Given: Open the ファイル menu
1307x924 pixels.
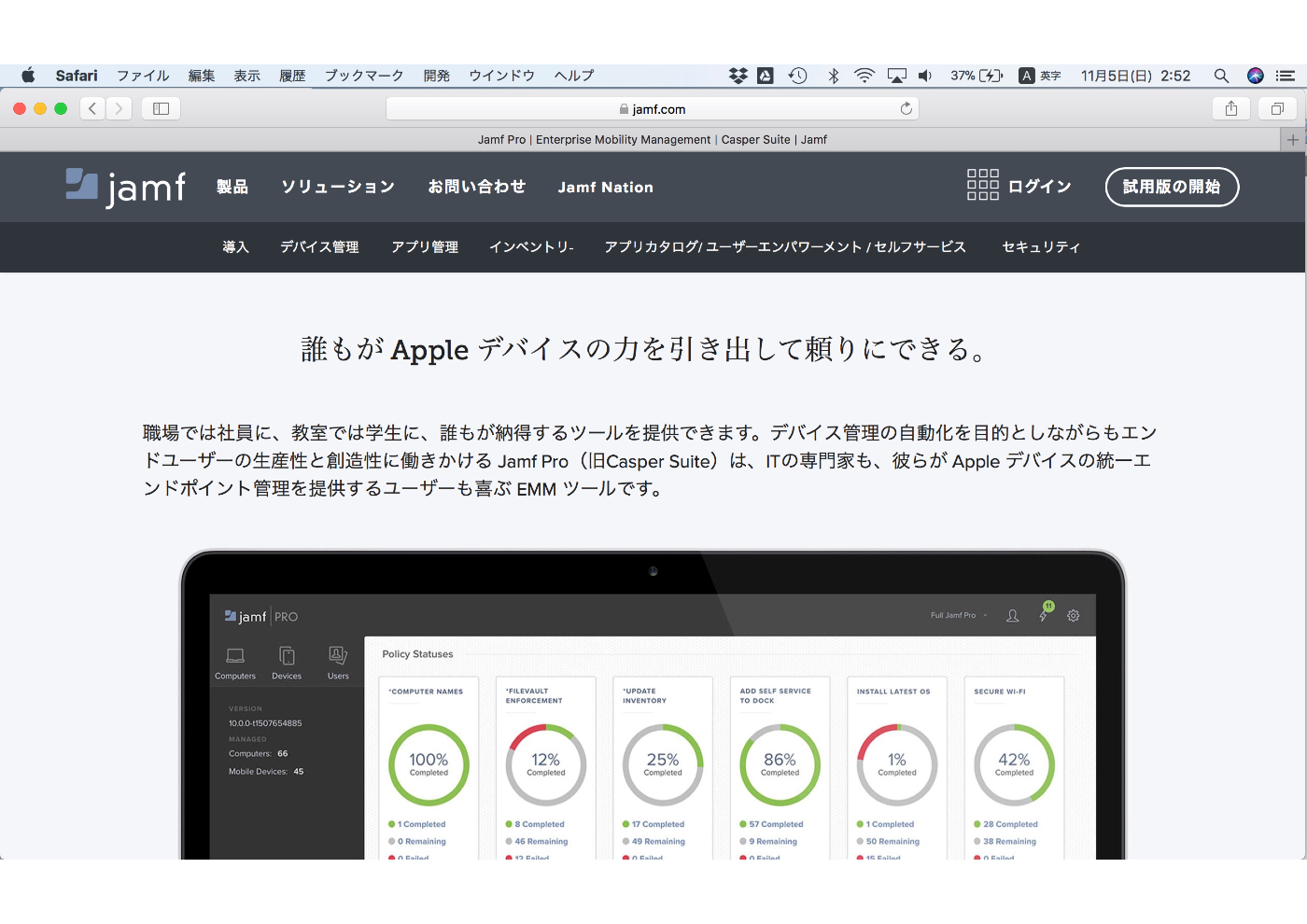Looking at the screenshot, I should pos(143,76).
